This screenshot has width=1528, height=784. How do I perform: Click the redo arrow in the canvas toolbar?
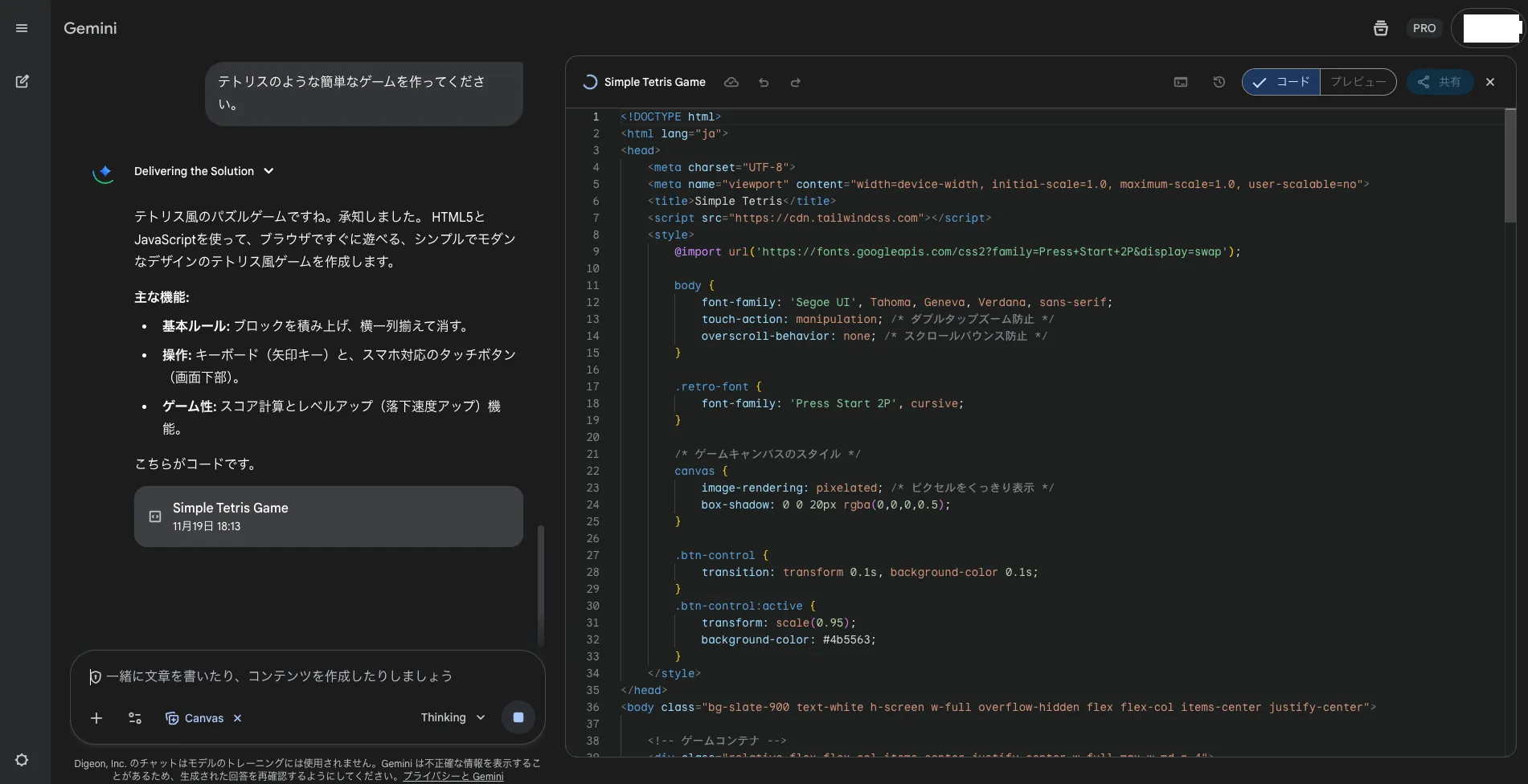(795, 82)
